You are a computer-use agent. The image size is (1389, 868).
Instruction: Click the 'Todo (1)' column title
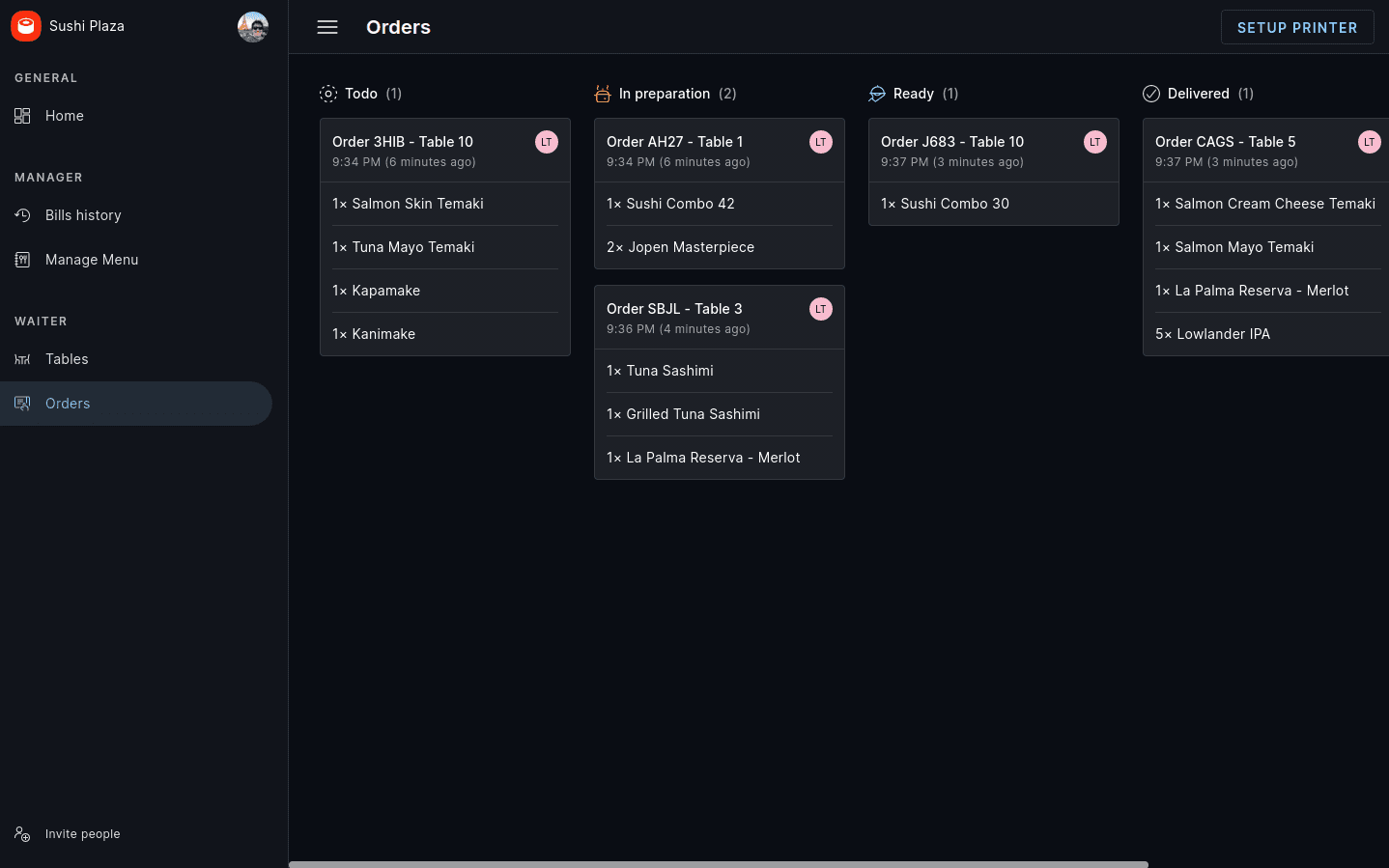[x=374, y=94]
